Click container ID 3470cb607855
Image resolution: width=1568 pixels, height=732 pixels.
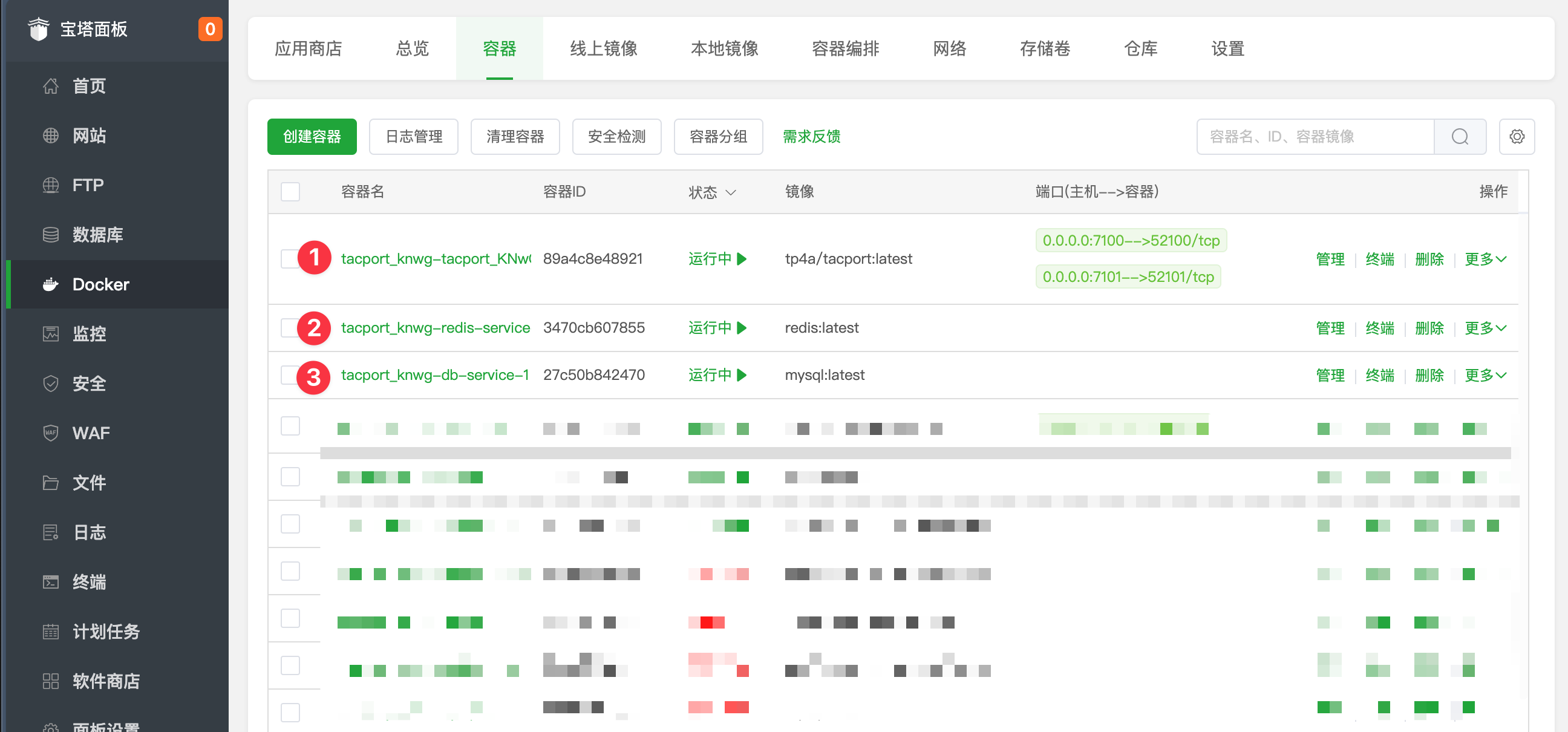tap(593, 328)
